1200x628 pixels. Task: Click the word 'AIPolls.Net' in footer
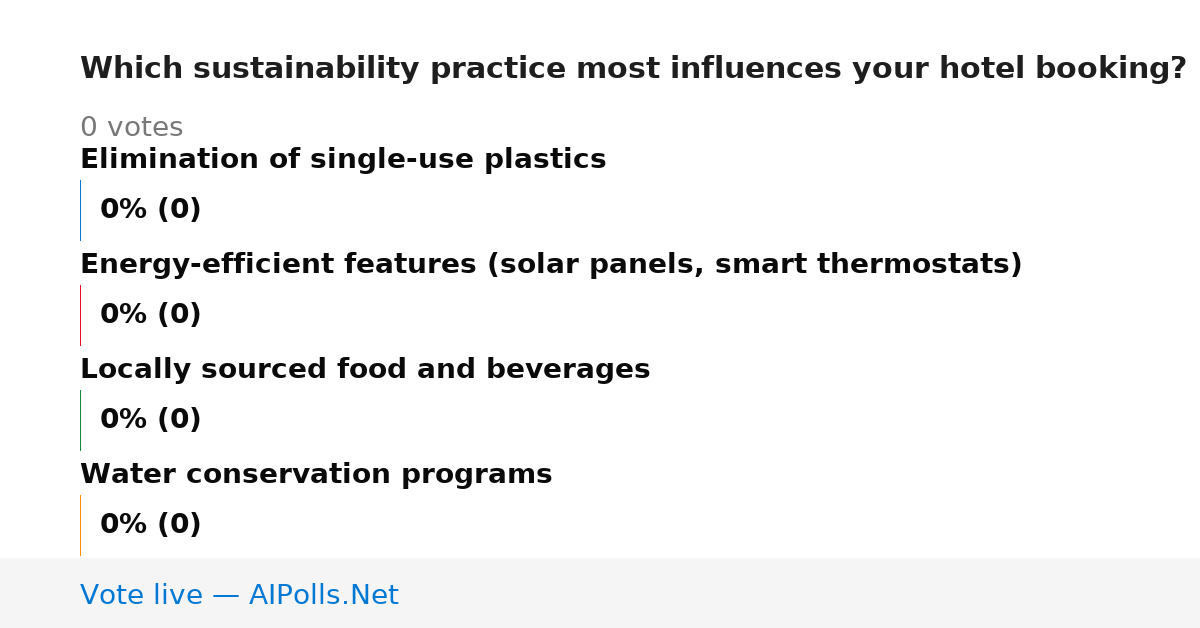coord(323,596)
